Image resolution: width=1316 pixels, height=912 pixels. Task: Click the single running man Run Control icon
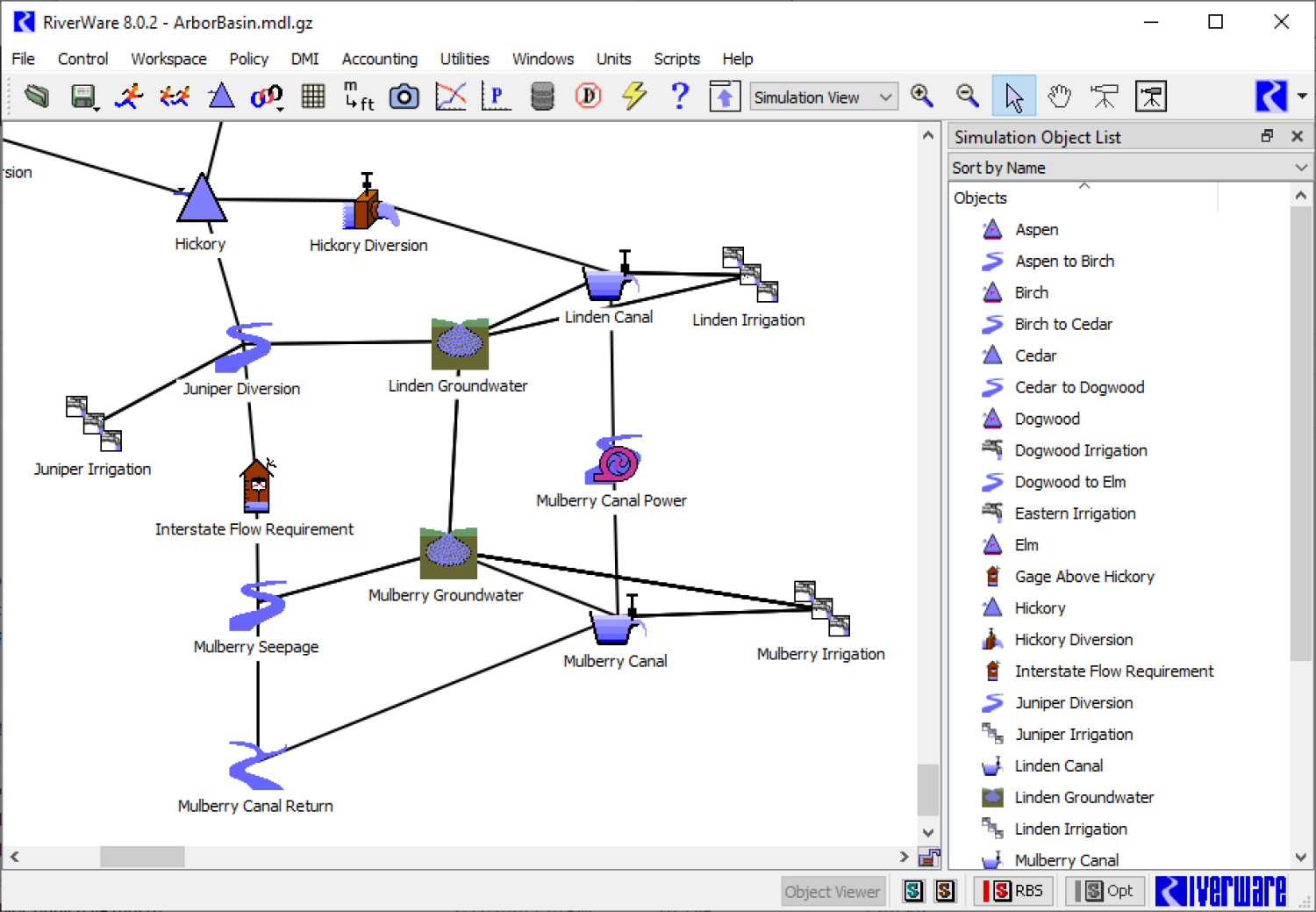click(129, 96)
